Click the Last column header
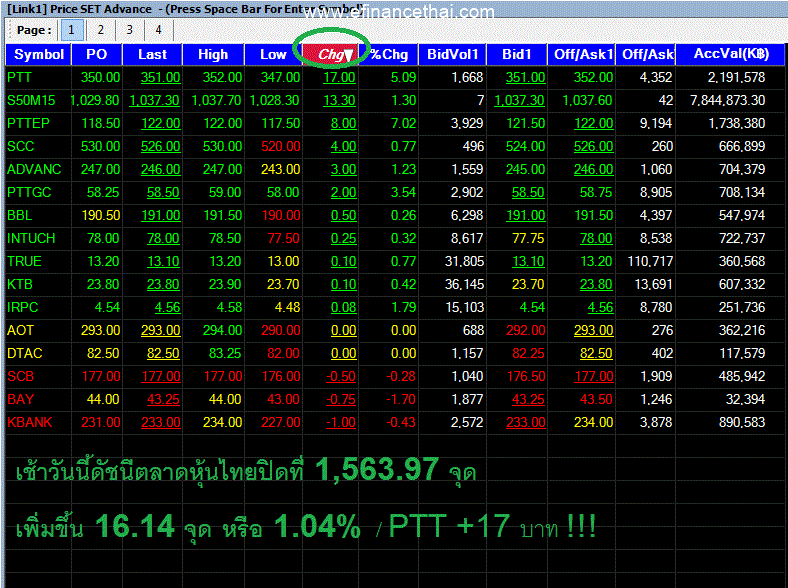 point(152,54)
